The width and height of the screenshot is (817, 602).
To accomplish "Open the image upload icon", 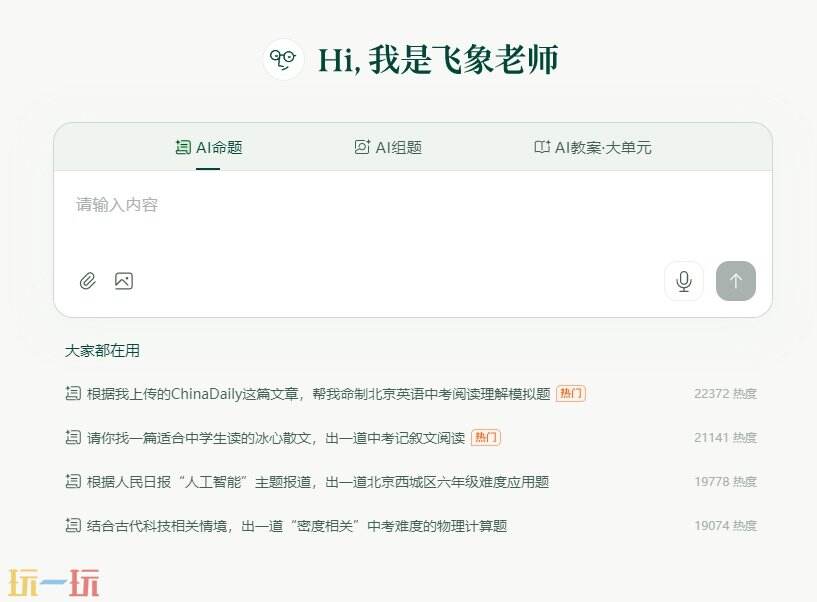I will pos(124,281).
